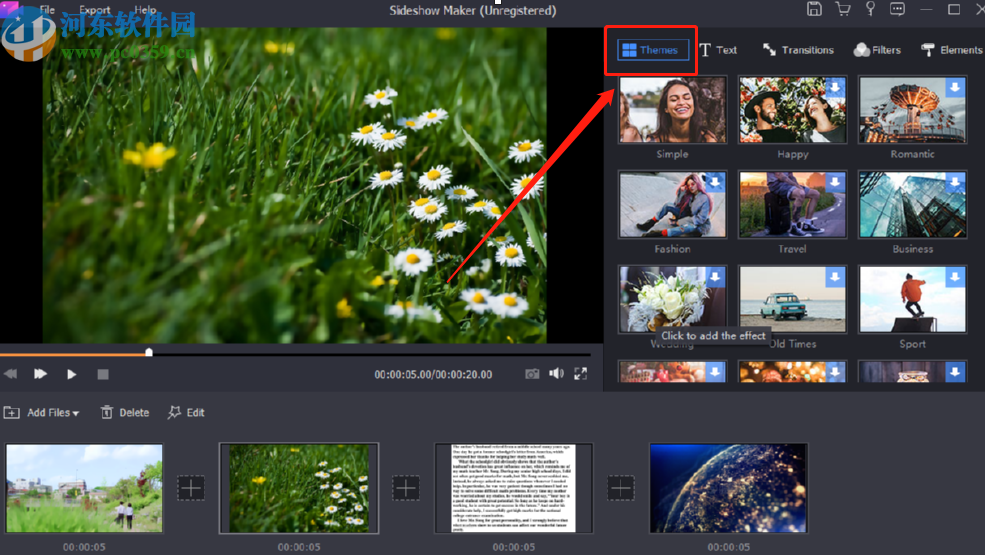This screenshot has width=985, height=555.
Task: Open the Elements tab
Action: click(952, 50)
